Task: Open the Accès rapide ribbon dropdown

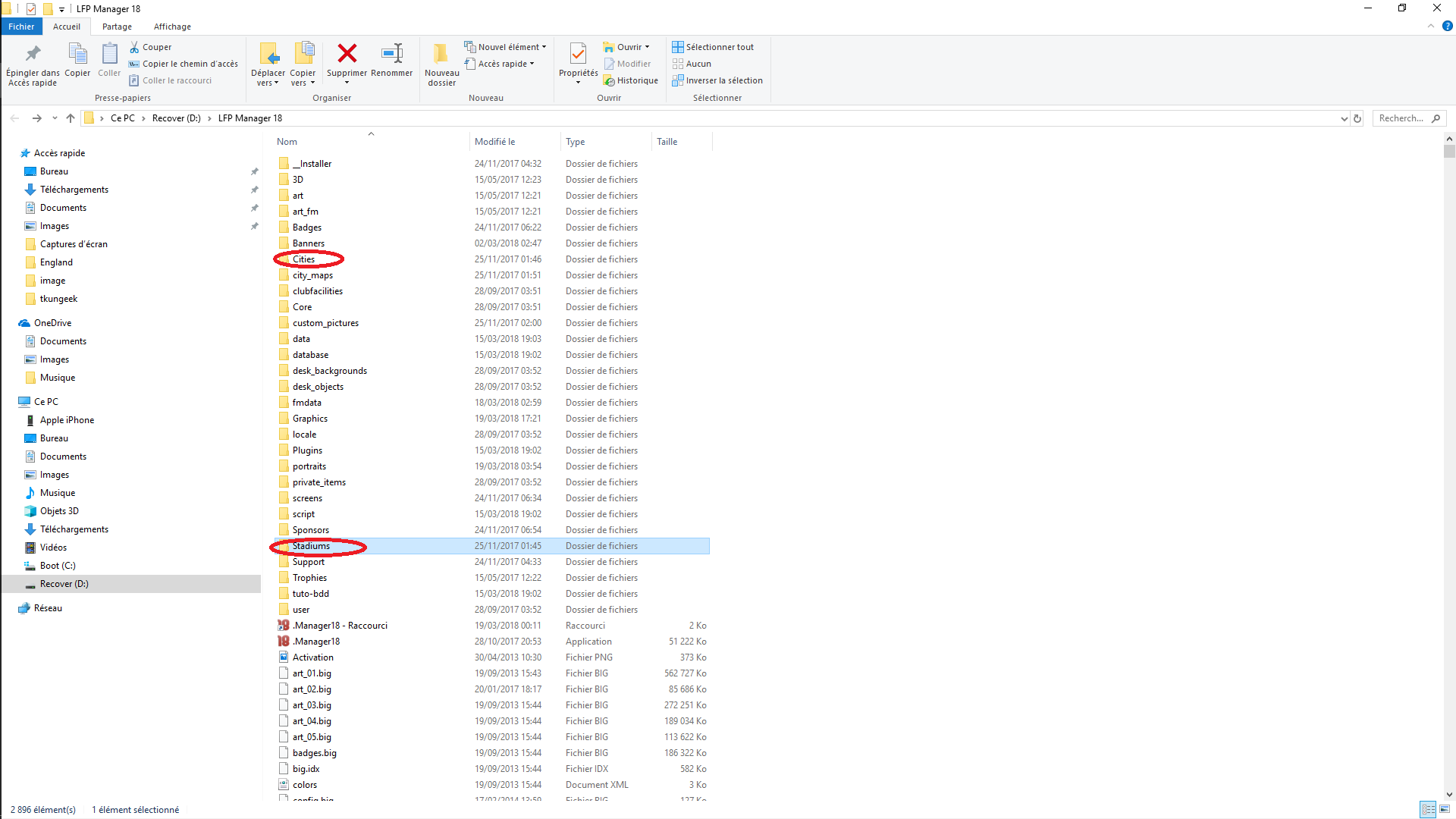Action: click(500, 64)
